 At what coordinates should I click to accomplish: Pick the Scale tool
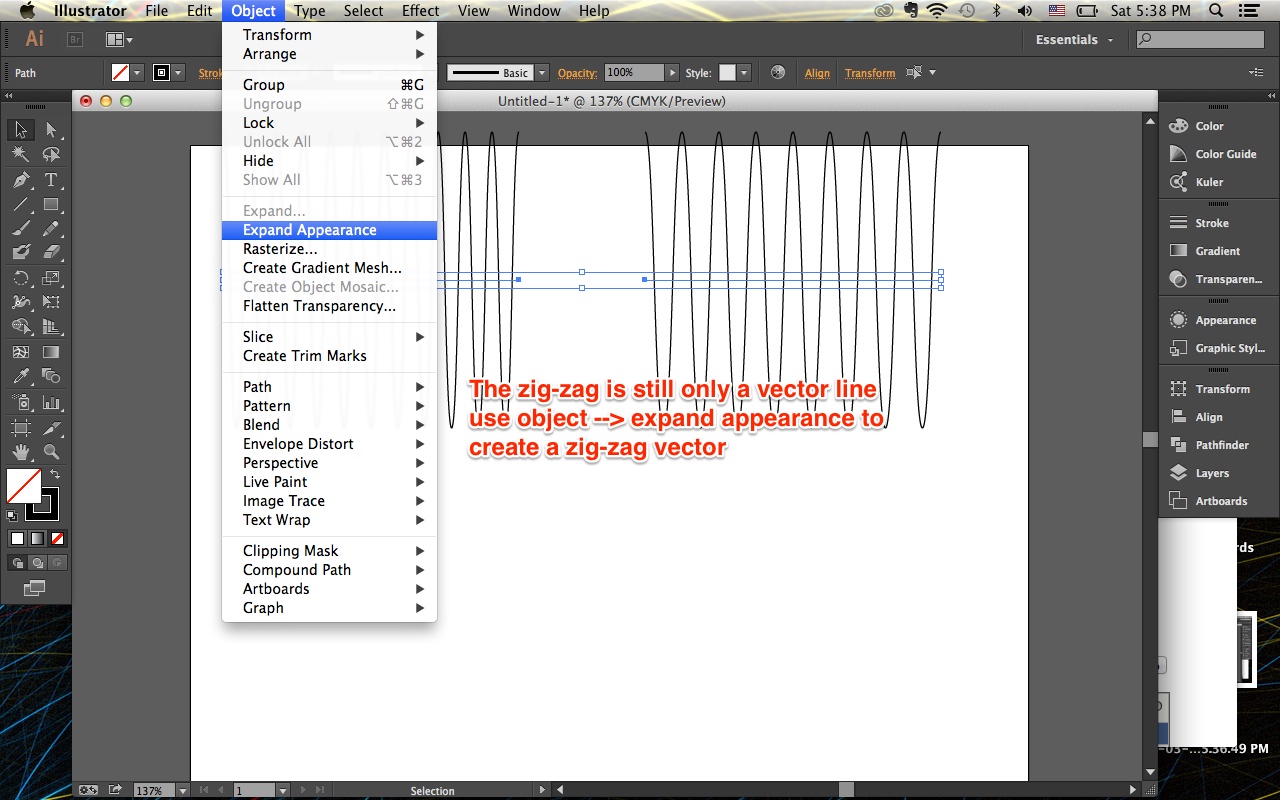51,278
